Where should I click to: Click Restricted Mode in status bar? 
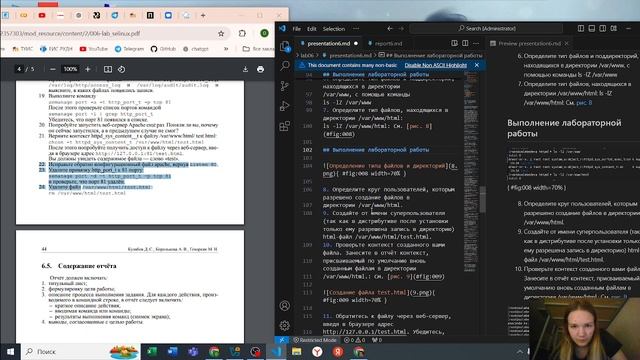315,340
